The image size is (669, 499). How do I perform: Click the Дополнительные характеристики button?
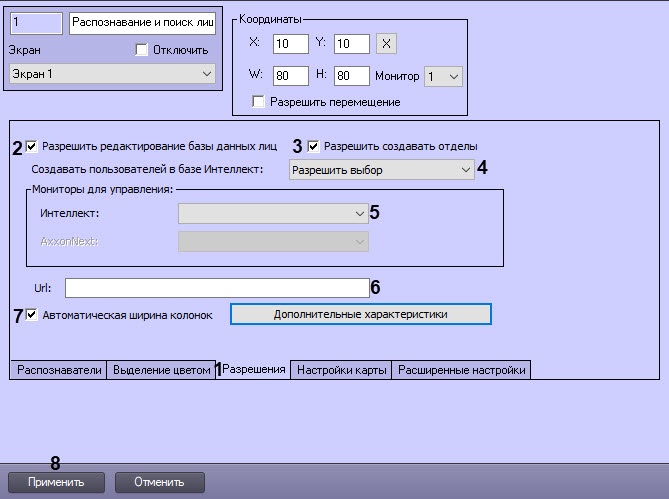click(x=361, y=314)
